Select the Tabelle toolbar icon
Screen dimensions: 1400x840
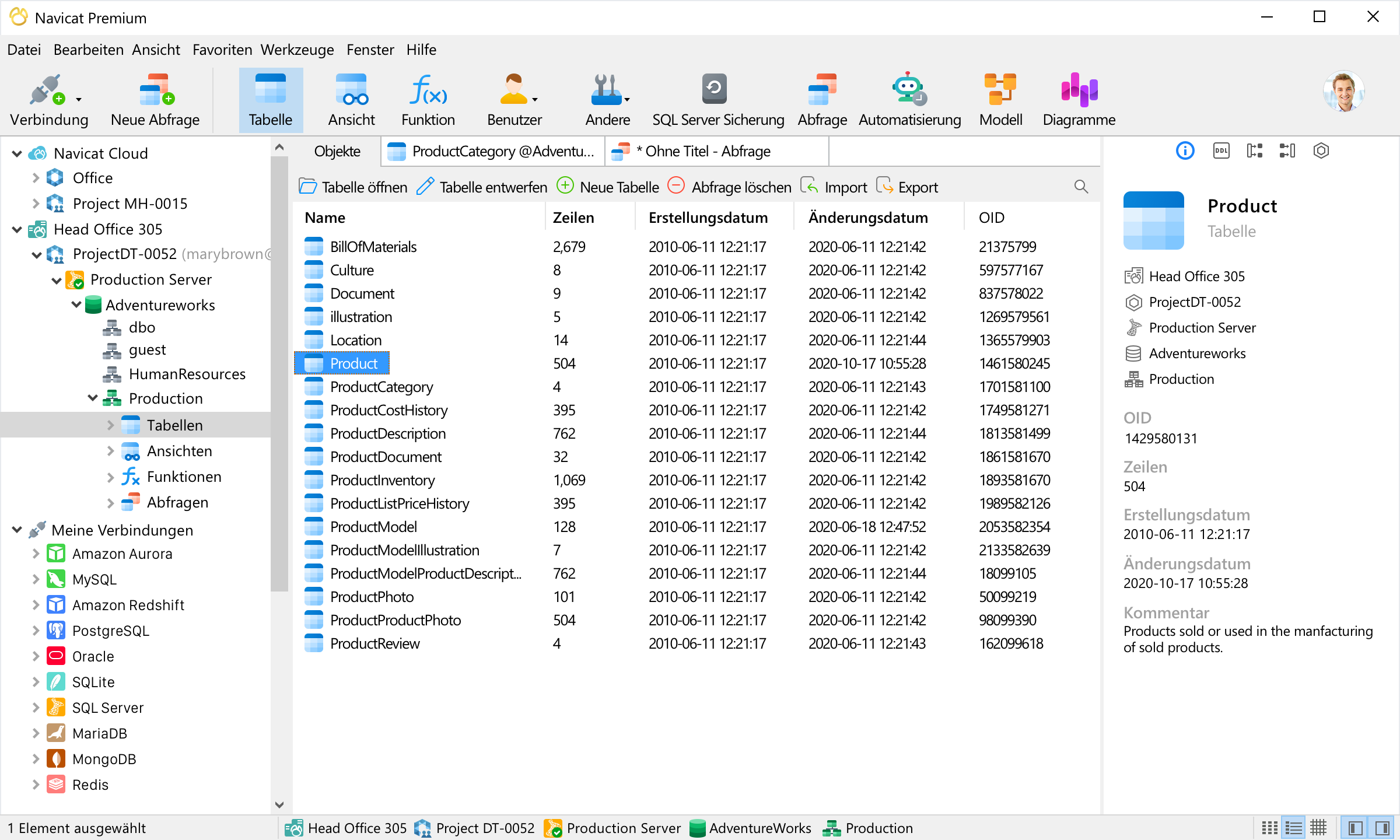271,100
